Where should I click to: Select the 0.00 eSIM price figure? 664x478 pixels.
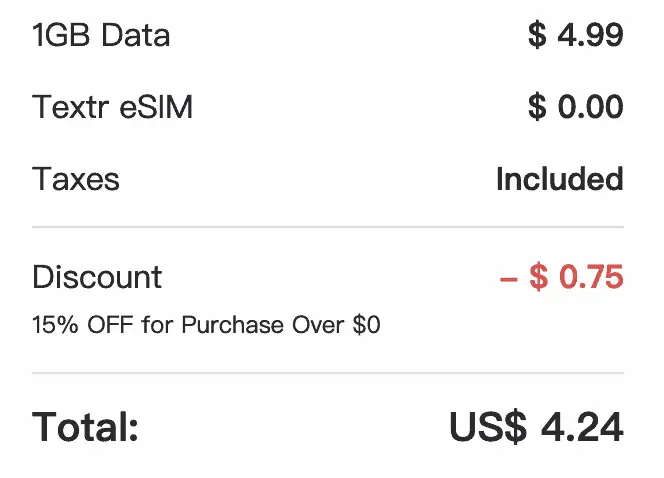click(591, 107)
